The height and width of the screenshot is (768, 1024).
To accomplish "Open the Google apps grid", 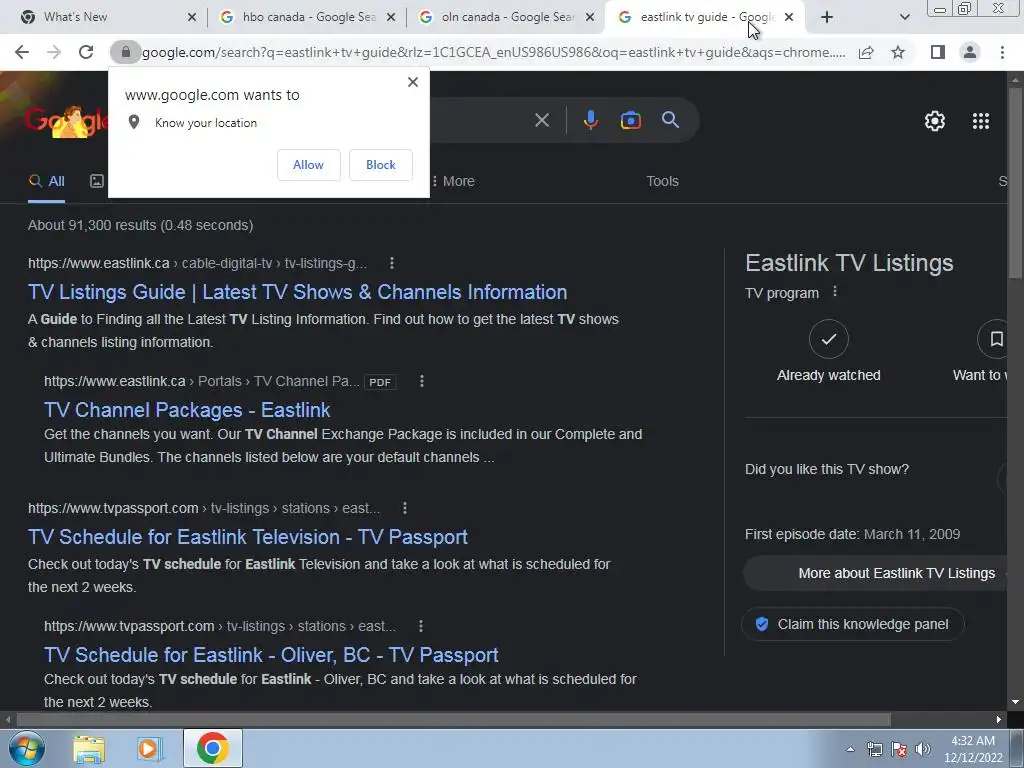I will 981,121.
